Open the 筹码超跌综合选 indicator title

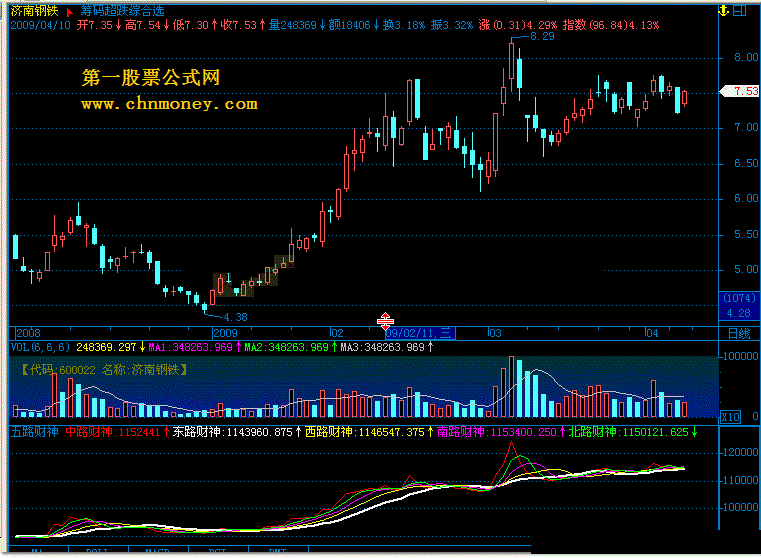point(122,11)
